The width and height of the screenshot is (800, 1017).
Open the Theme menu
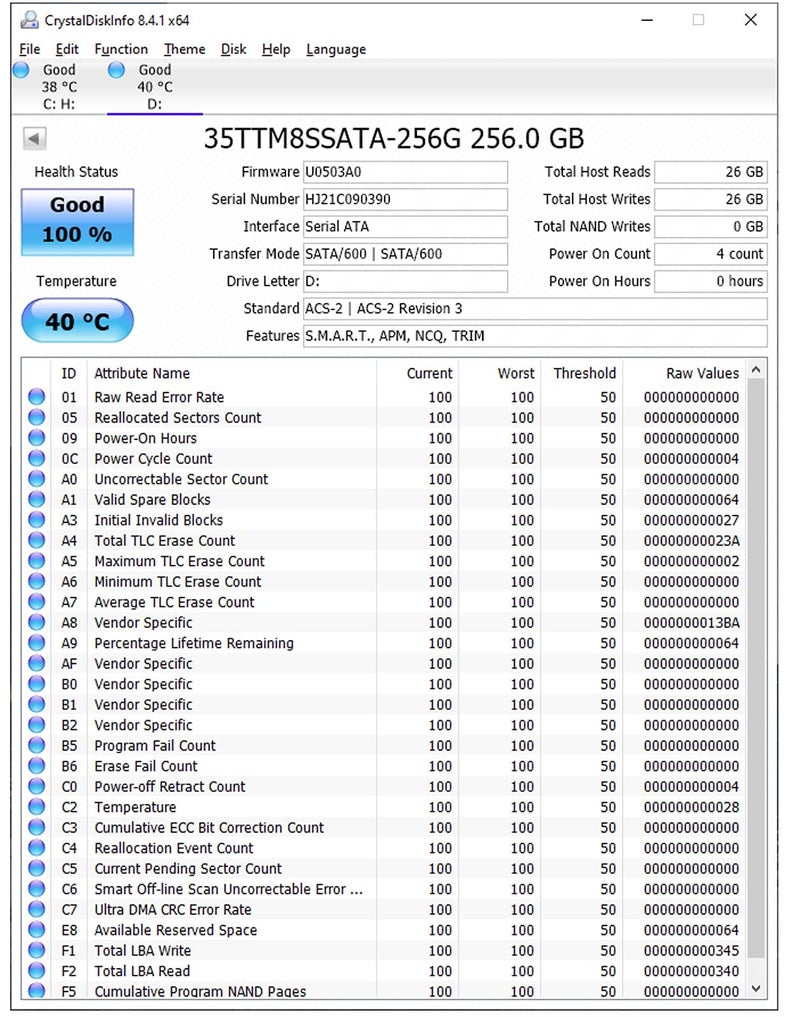coord(184,49)
